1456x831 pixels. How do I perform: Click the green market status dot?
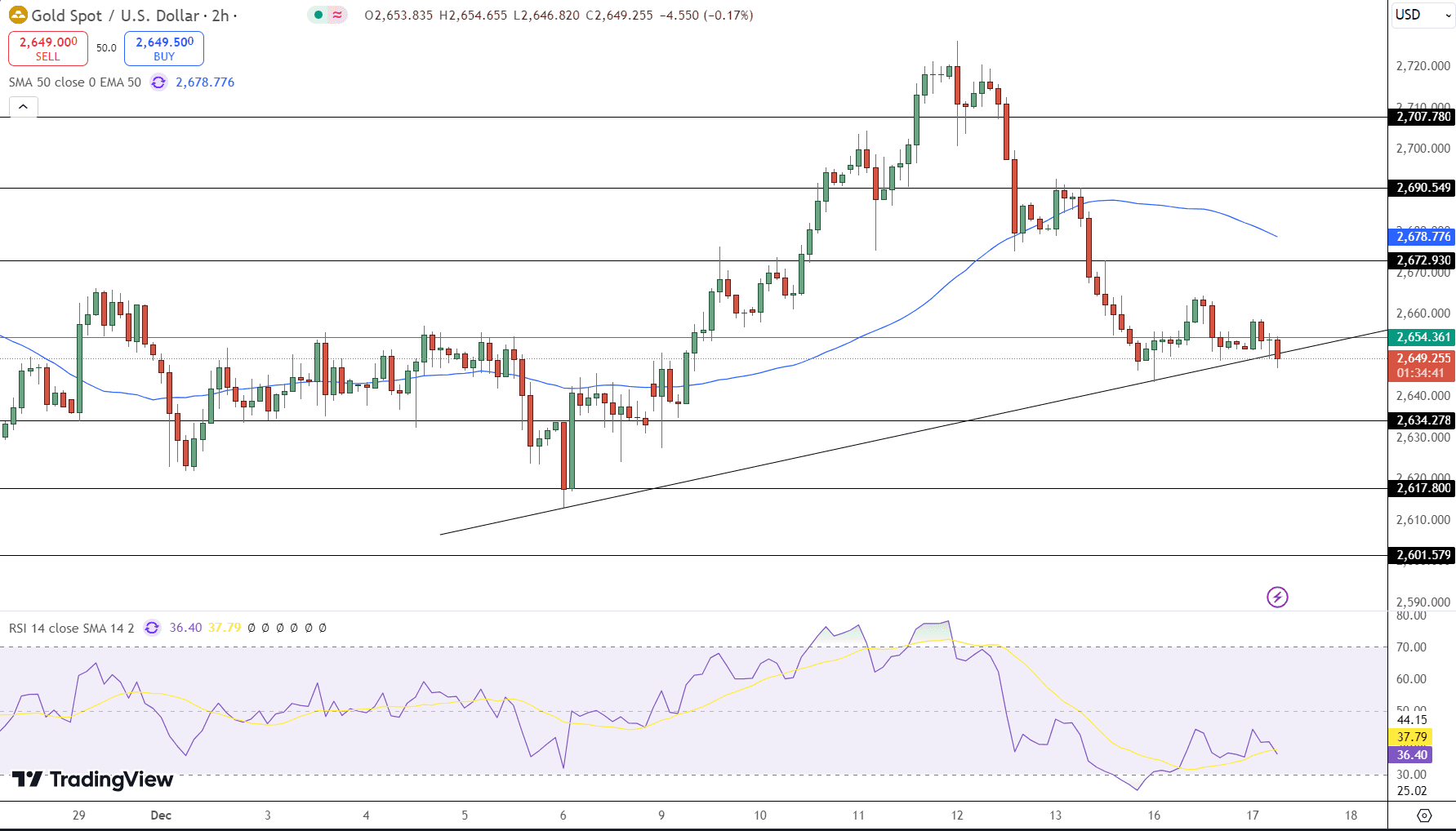click(318, 15)
